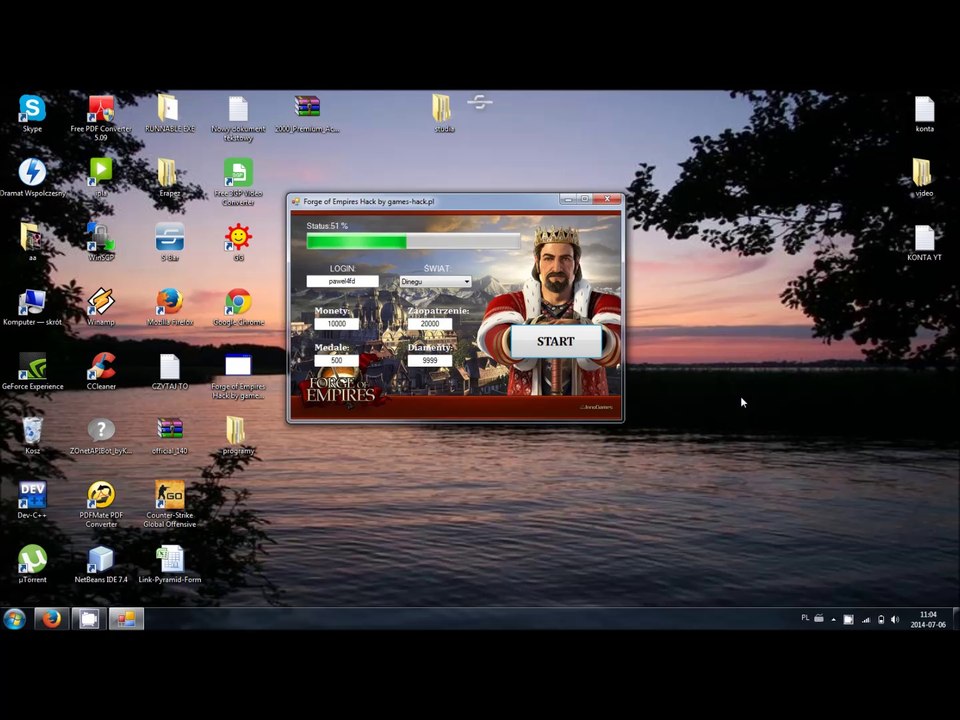Screen dimensions: 960x720
Task: Select the CCleaner desktop icon
Action: point(101,371)
